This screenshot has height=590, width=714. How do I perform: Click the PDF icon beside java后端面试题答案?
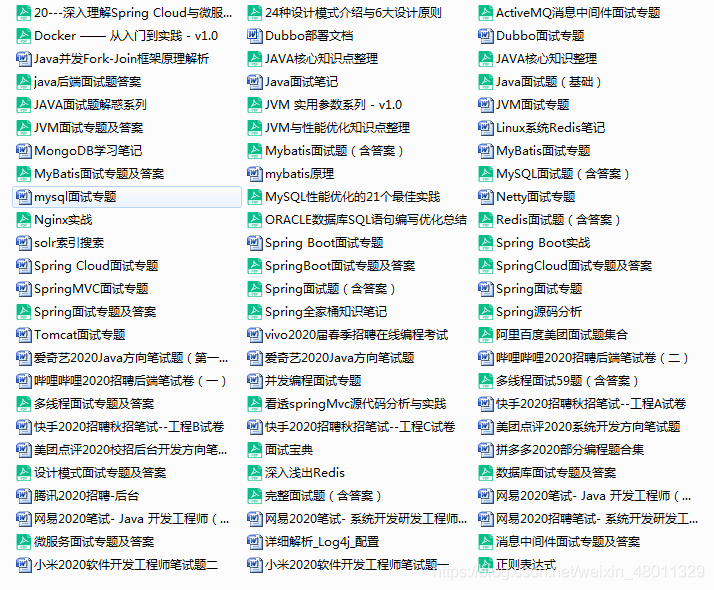click(23, 82)
